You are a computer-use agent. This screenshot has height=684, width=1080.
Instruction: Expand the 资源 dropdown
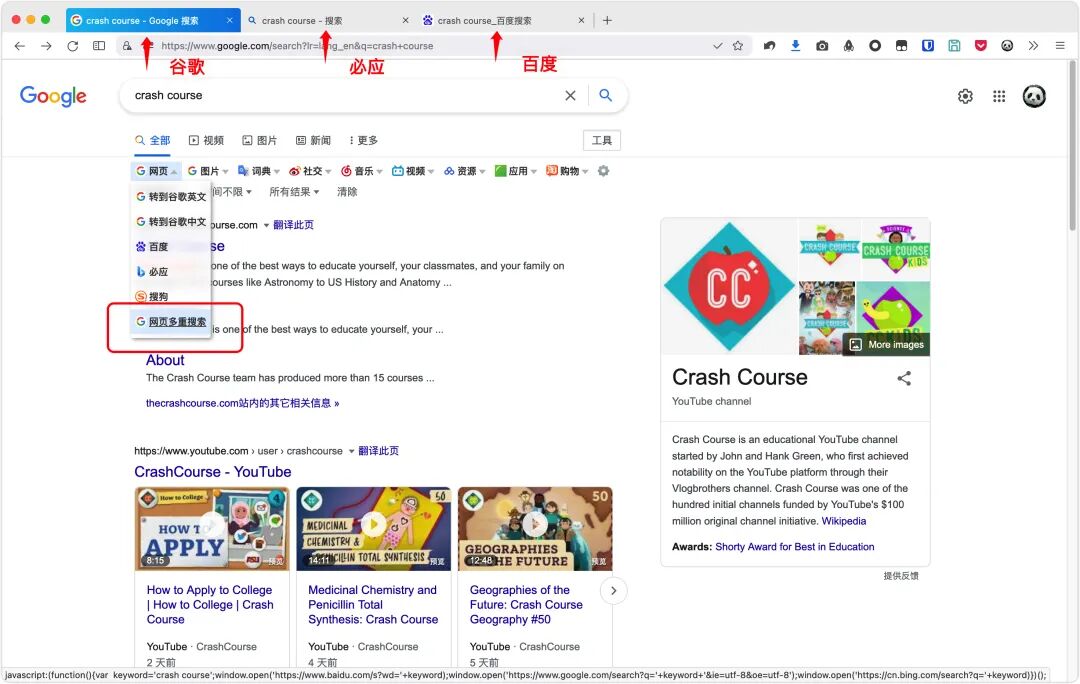pyautogui.click(x=465, y=171)
